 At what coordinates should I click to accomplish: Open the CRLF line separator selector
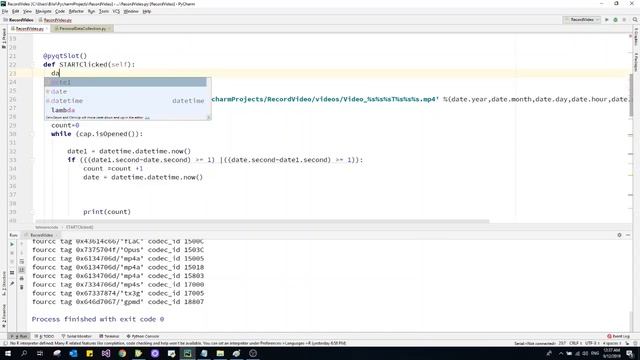575,343
